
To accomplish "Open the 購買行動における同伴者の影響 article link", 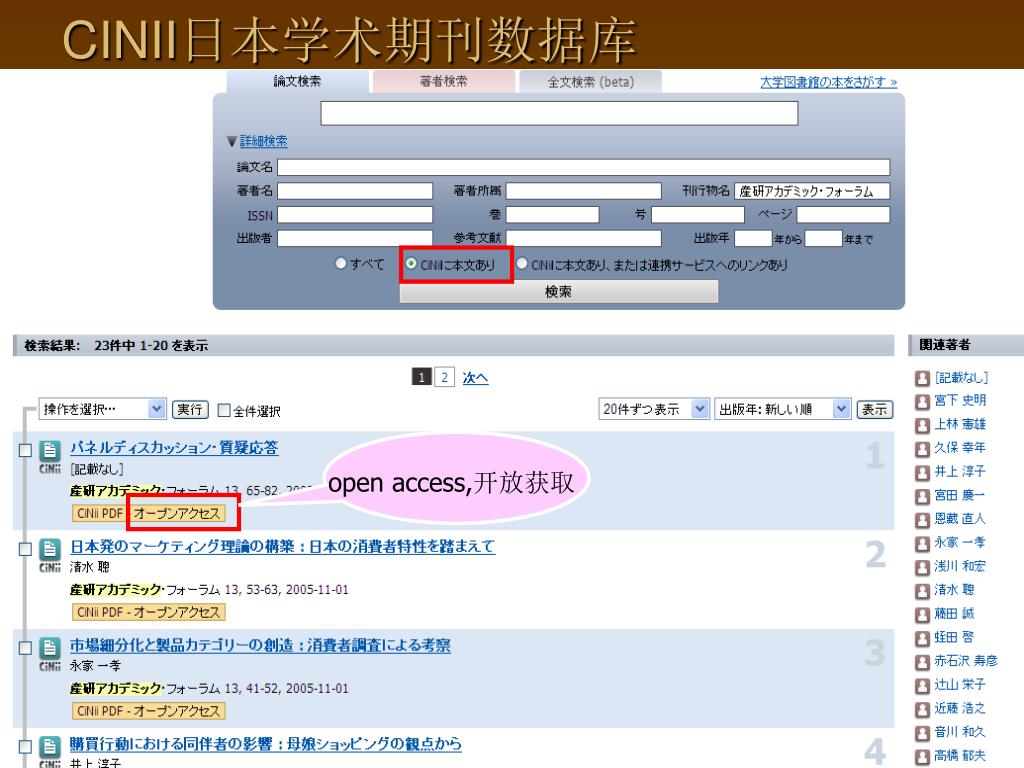I will click(266, 744).
